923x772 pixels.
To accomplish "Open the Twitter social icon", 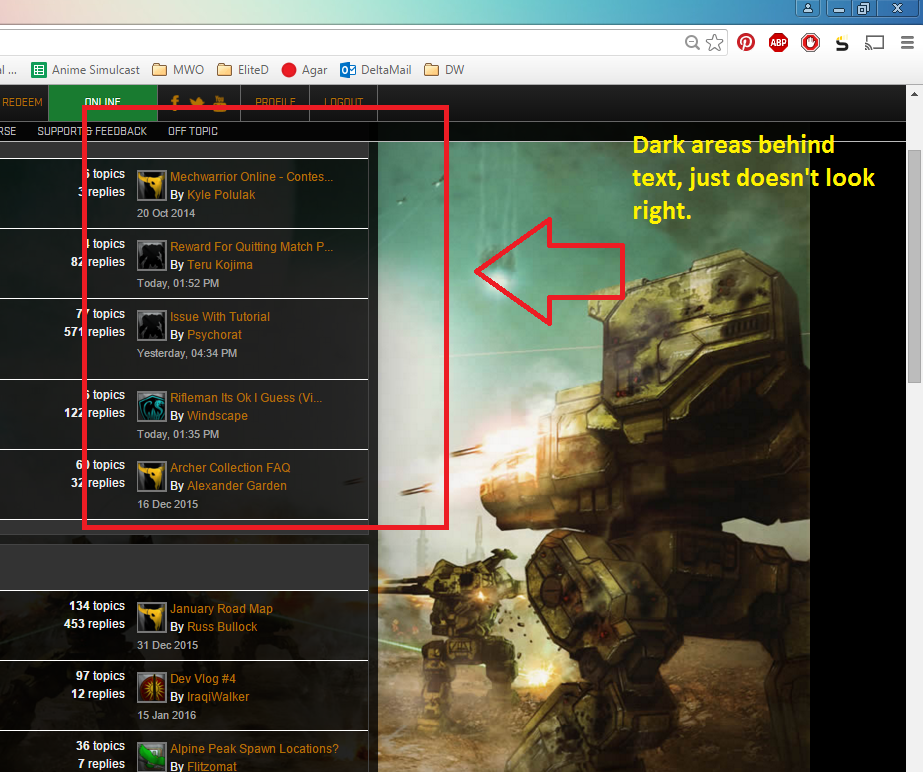I will pos(197,102).
